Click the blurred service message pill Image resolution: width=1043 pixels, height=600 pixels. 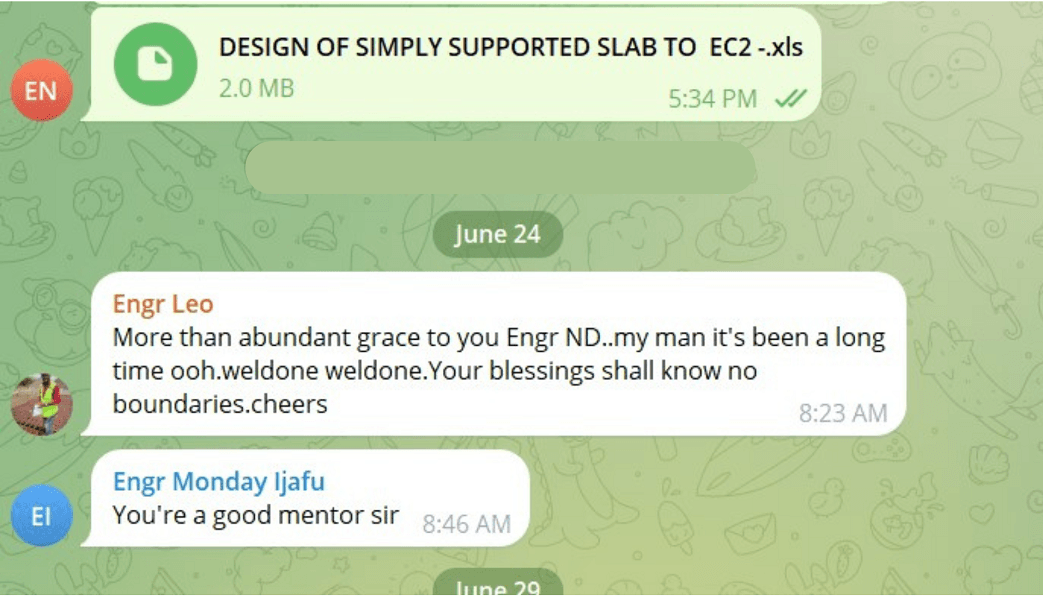[x=500, y=168]
